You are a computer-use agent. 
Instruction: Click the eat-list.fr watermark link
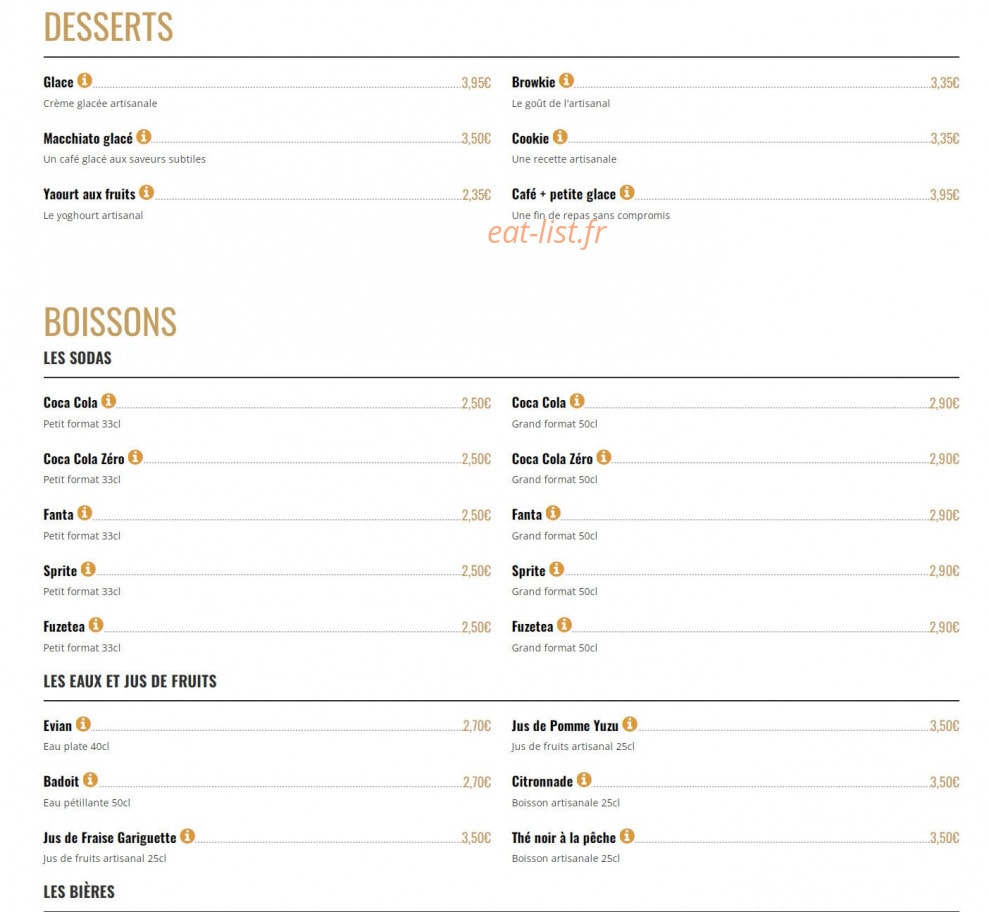pos(547,233)
